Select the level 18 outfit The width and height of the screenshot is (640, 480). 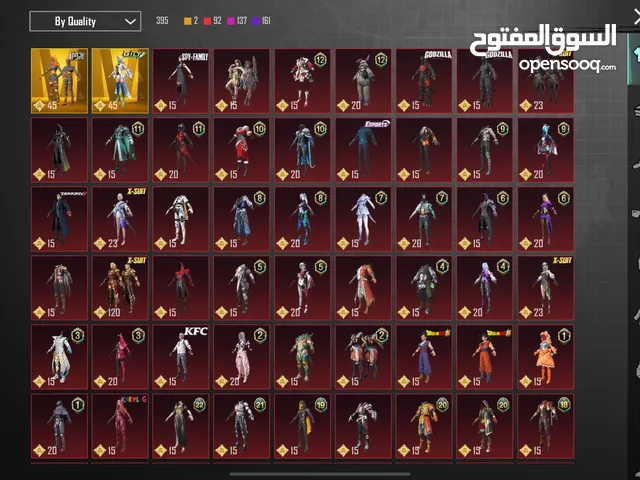546,426
